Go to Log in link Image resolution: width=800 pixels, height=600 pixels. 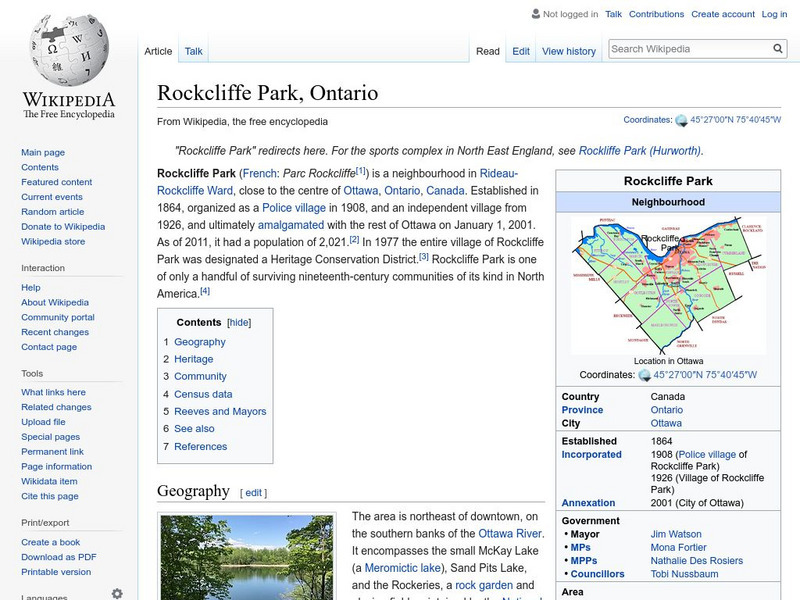click(774, 14)
